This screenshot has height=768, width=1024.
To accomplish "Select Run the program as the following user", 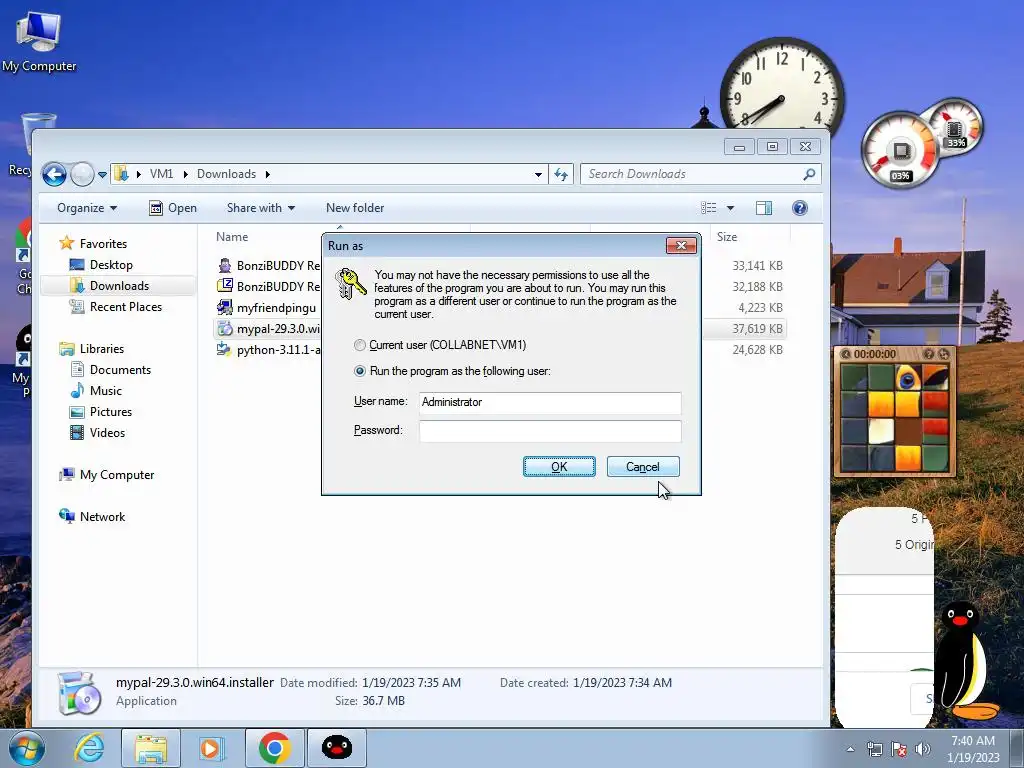I will [x=359, y=371].
